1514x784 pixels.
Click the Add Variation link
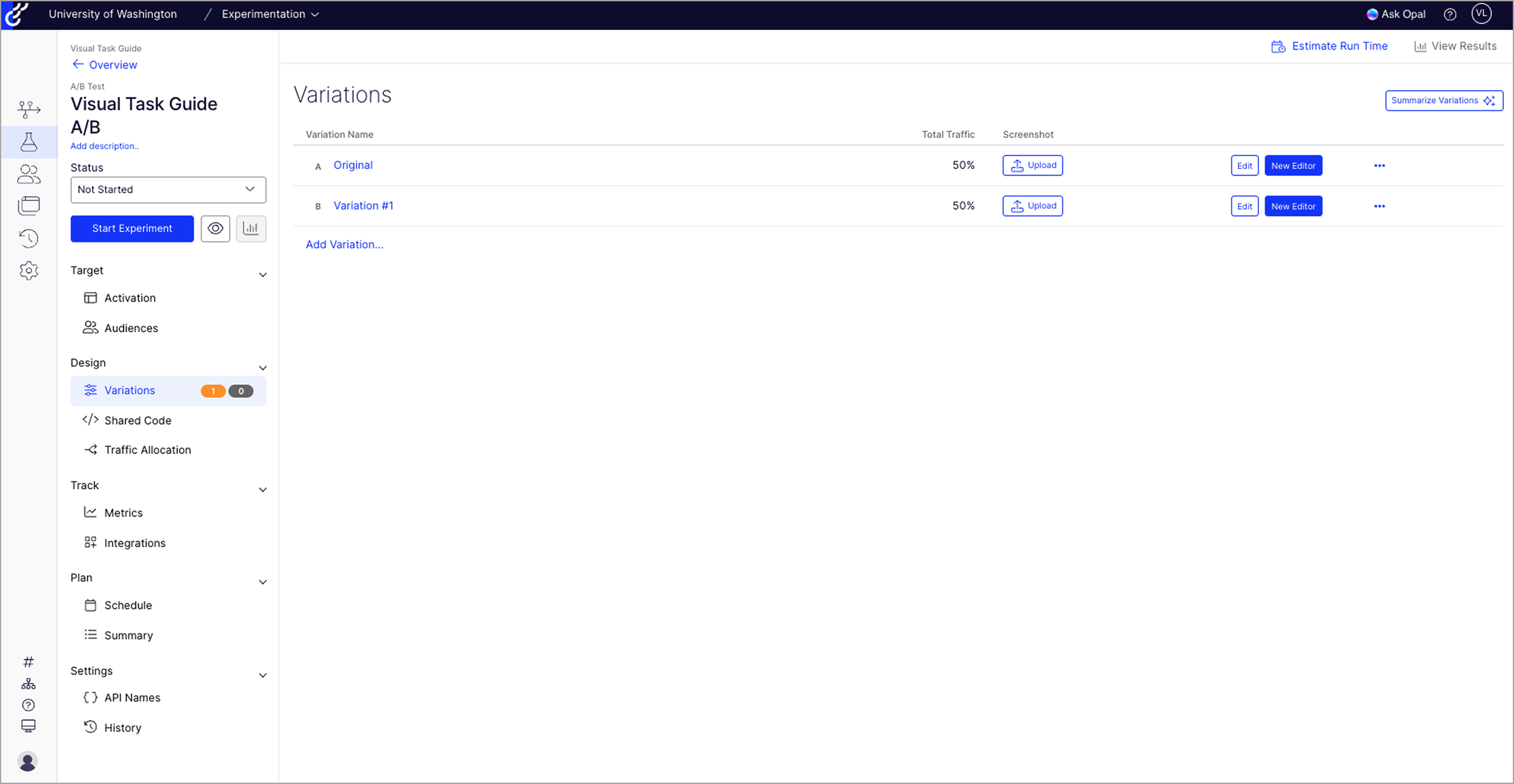[x=344, y=245]
